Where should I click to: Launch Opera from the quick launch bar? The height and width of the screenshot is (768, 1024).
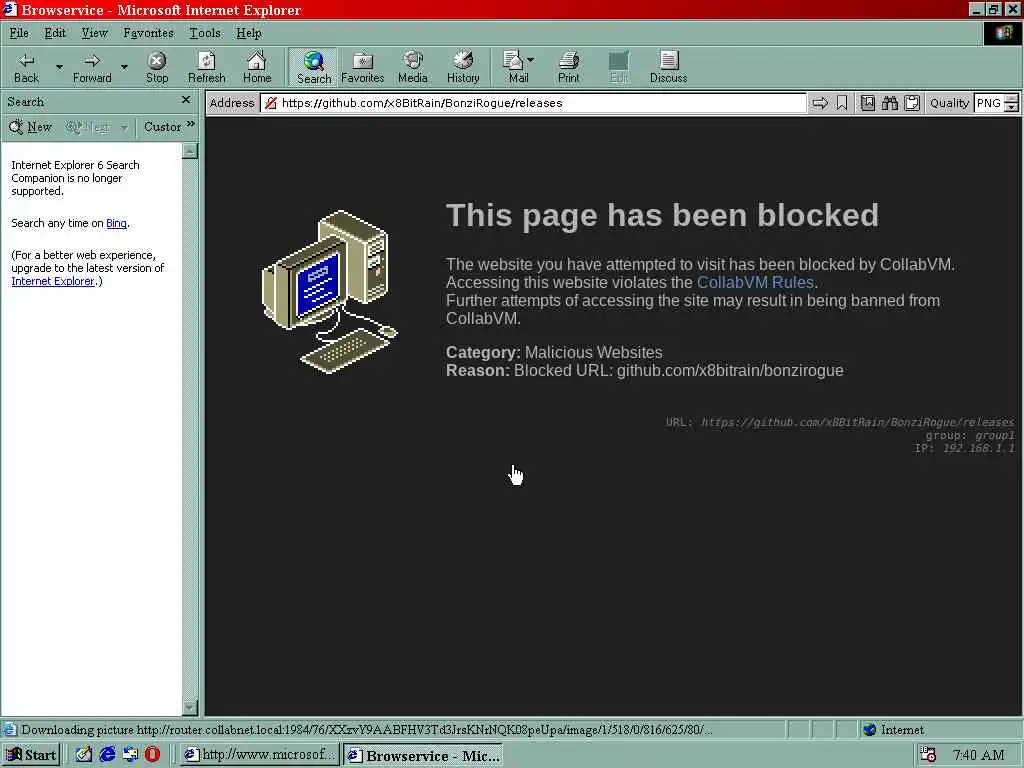153,754
